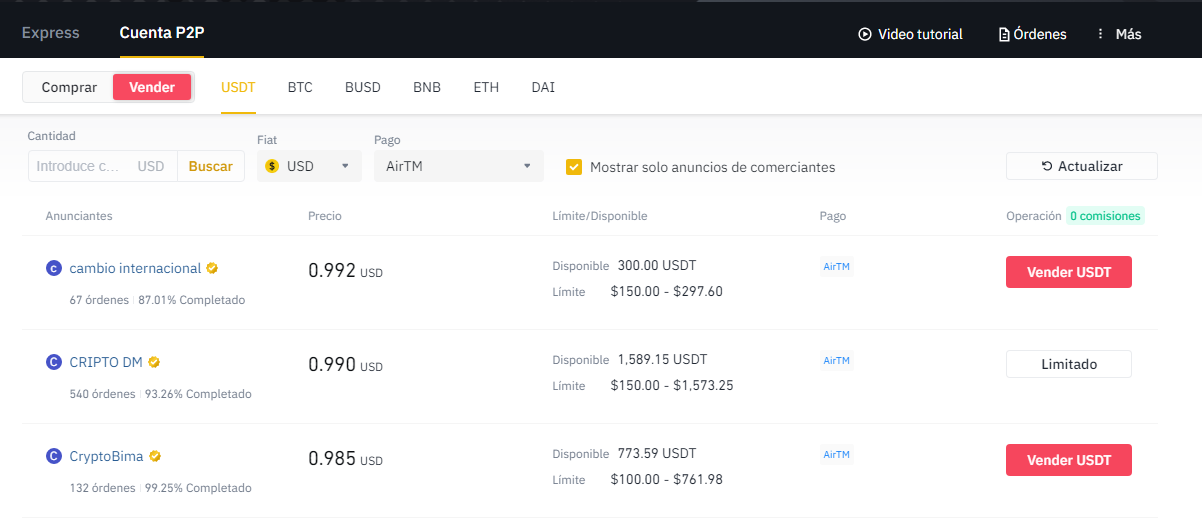This screenshot has width=1202, height=523.
Task: Click the 0.985 USD price
Action: coord(345,458)
